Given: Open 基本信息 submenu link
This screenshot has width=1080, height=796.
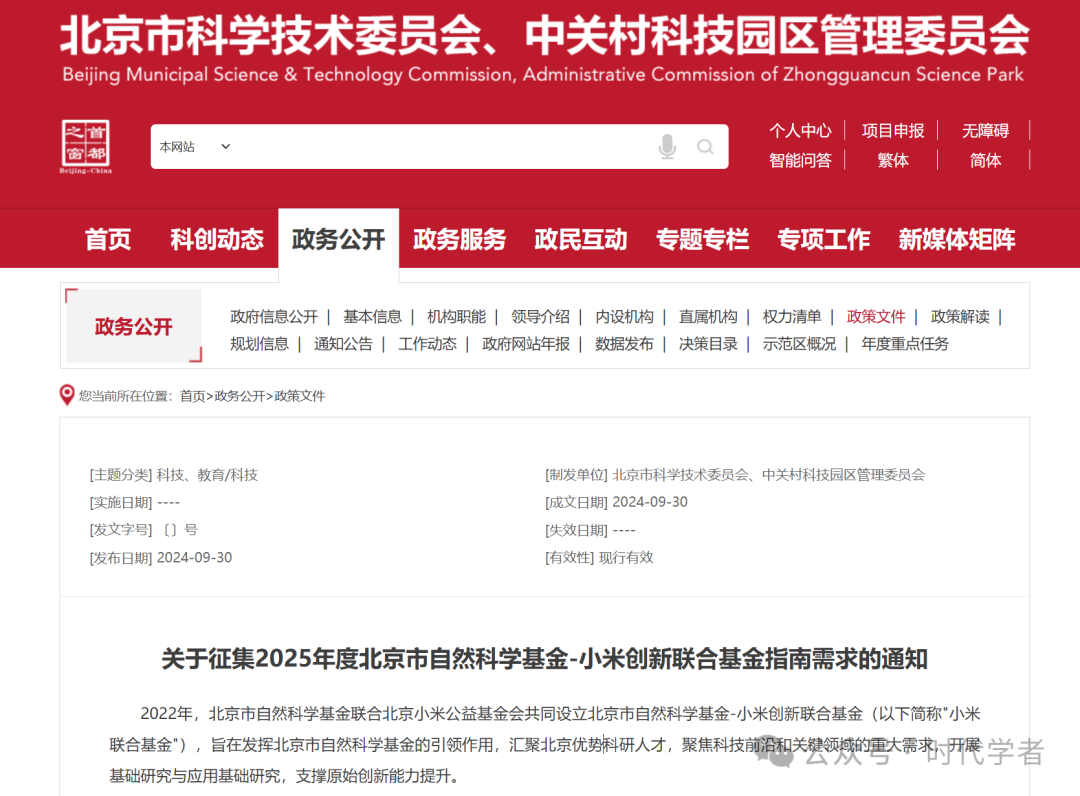Looking at the screenshot, I should (372, 317).
